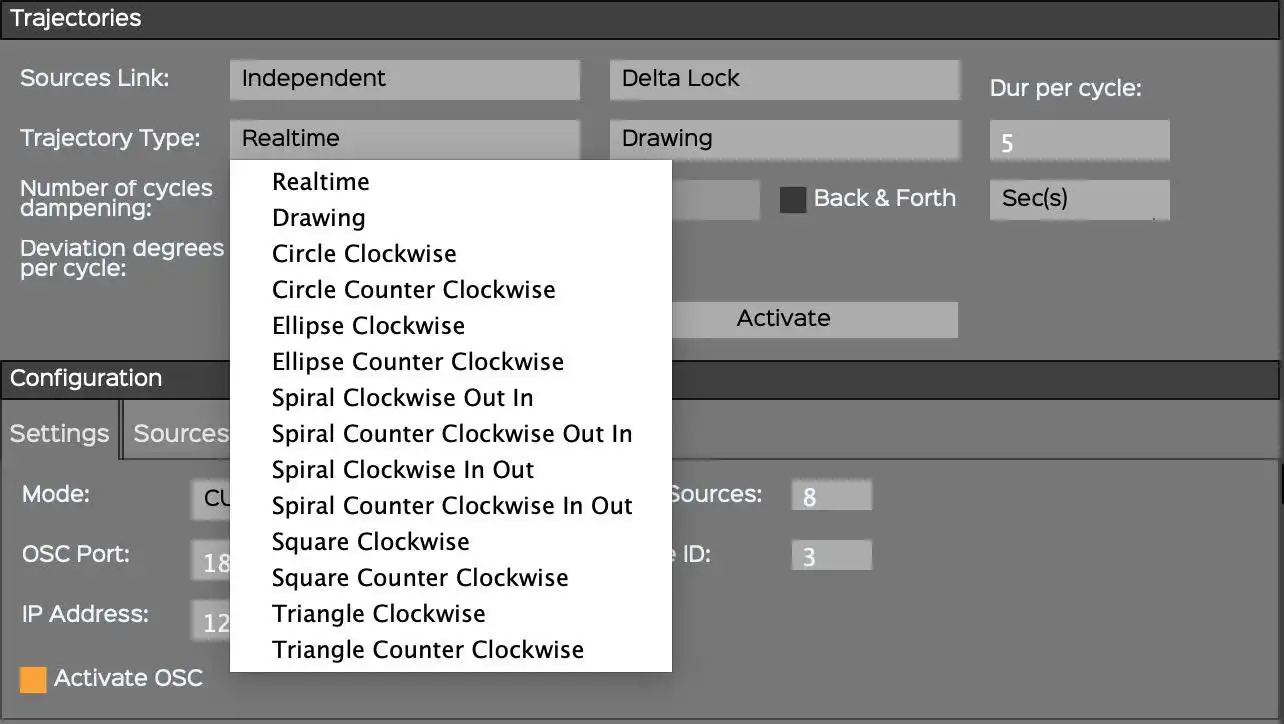Click the Sources count field showing 8
The width and height of the screenshot is (1284, 724).
pos(830,496)
